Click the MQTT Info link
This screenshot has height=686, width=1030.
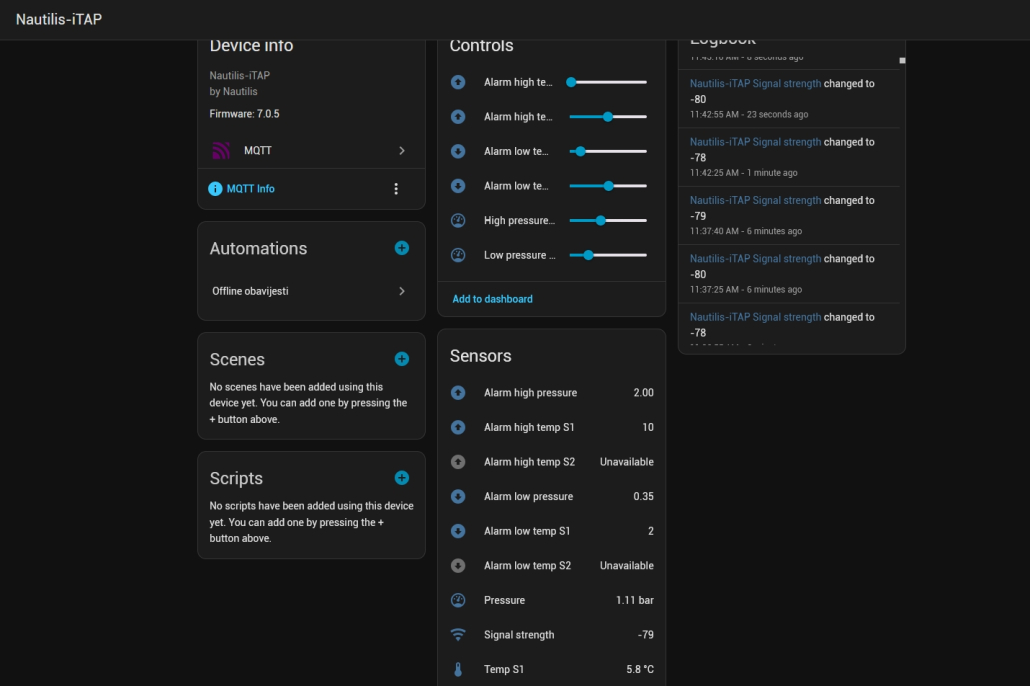[x=250, y=189]
